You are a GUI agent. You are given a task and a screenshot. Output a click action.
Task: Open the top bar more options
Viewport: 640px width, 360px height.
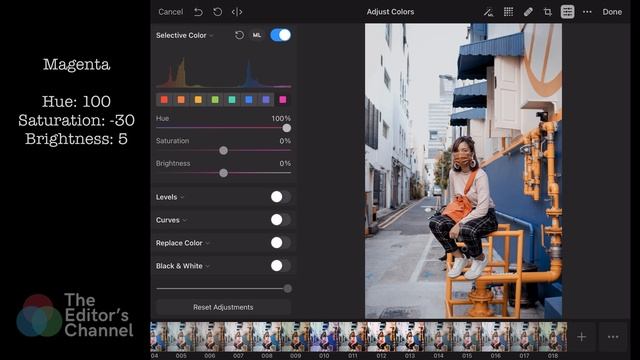(587, 12)
